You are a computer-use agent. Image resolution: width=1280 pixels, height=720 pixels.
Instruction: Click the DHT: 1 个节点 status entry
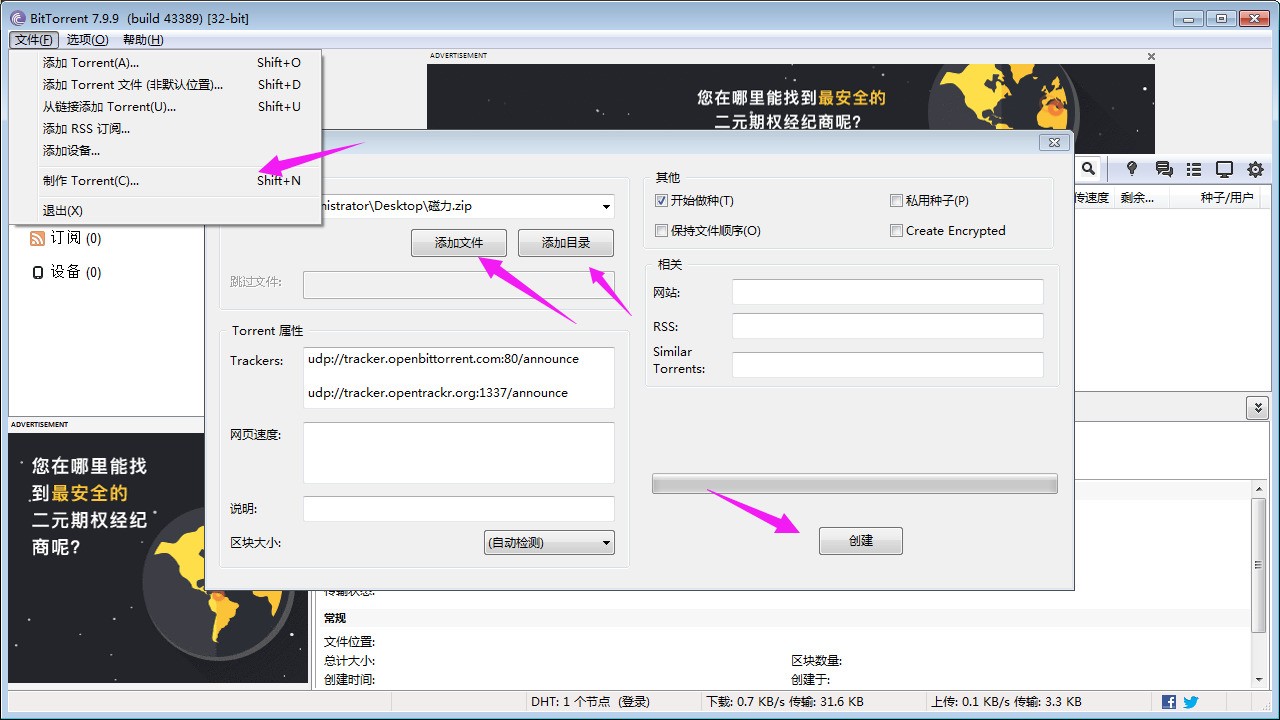[x=590, y=702]
